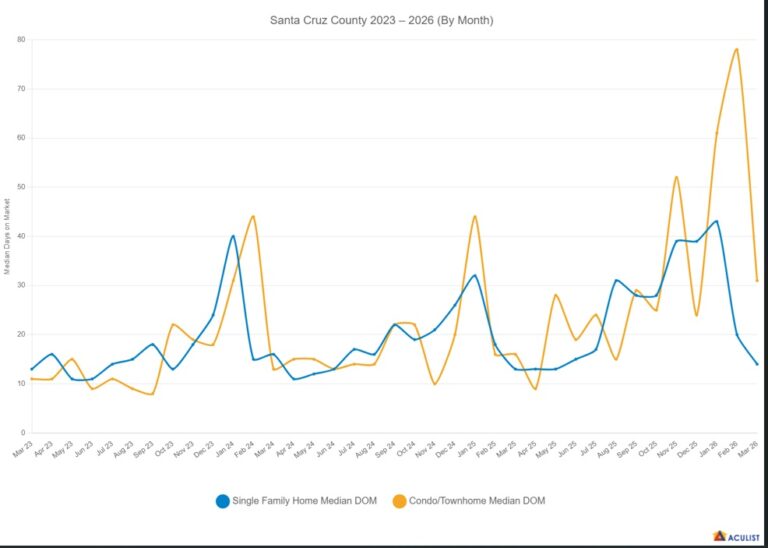Image resolution: width=768 pixels, height=548 pixels.
Task: Click the orange line's last point at Mar 26
Action: tap(757, 281)
